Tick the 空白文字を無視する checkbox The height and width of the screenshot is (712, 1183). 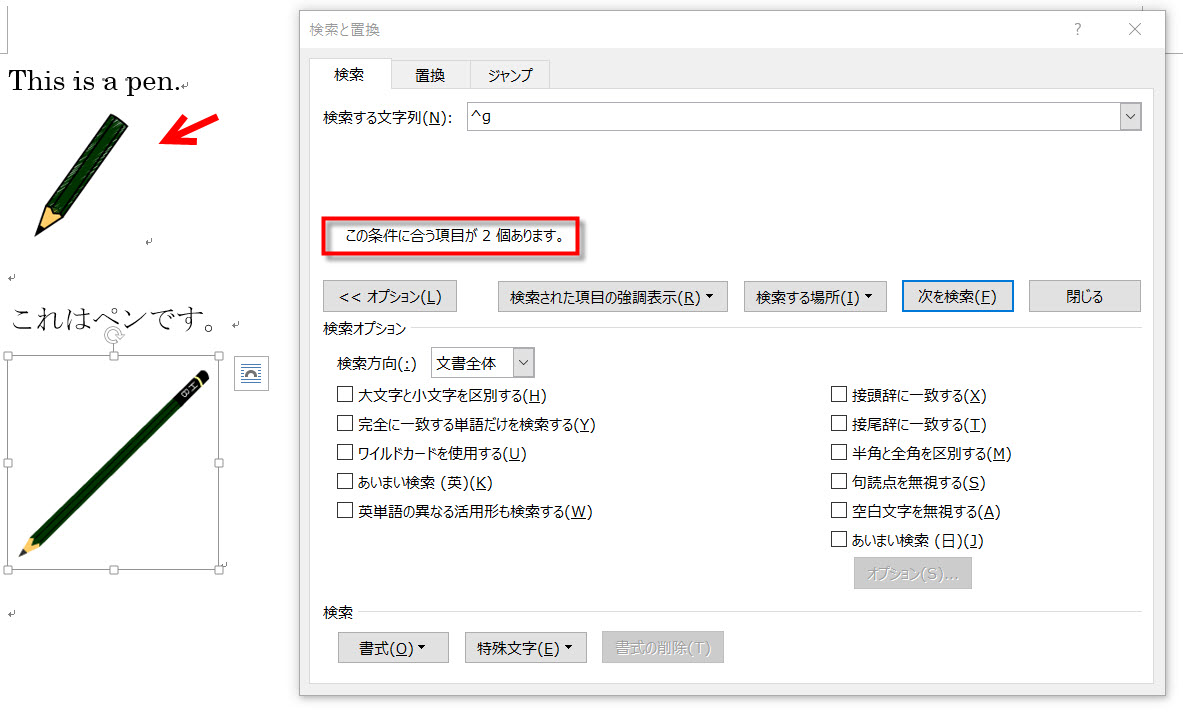coord(839,511)
